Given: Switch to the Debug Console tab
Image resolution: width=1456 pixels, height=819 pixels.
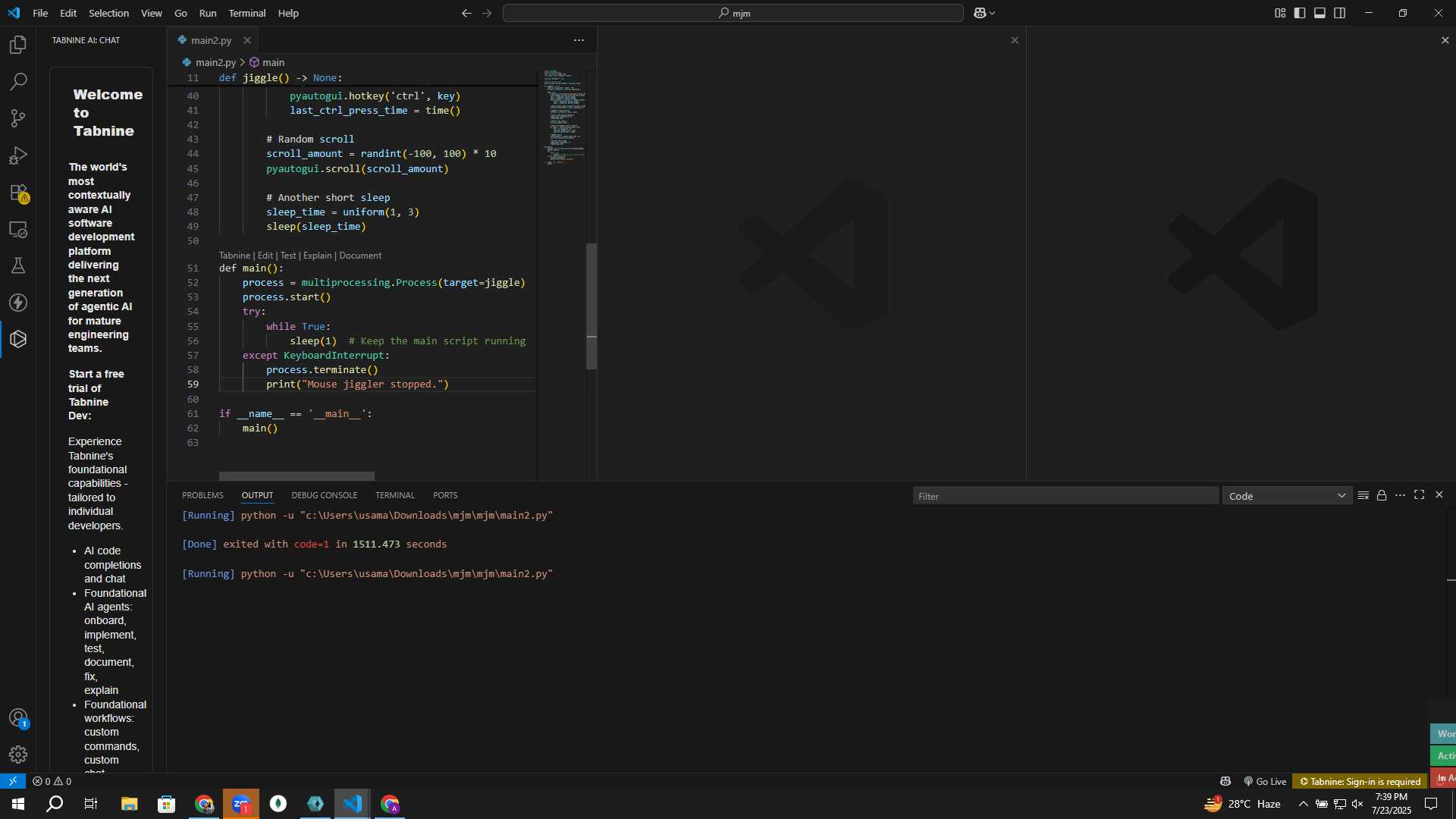Looking at the screenshot, I should pyautogui.click(x=324, y=495).
